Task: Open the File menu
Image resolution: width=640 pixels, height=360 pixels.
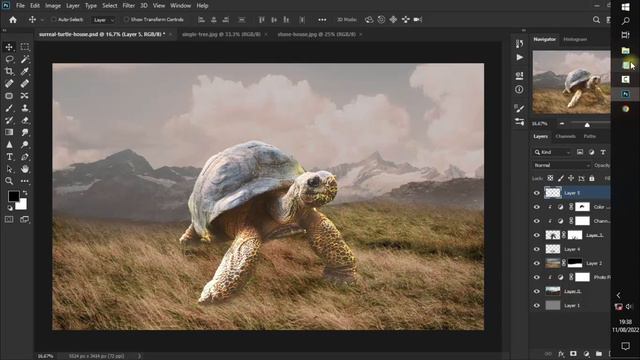Action: click(20, 6)
